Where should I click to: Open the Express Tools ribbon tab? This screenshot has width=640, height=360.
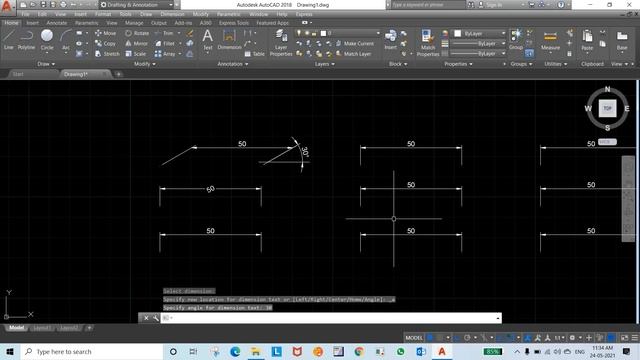[234, 23]
